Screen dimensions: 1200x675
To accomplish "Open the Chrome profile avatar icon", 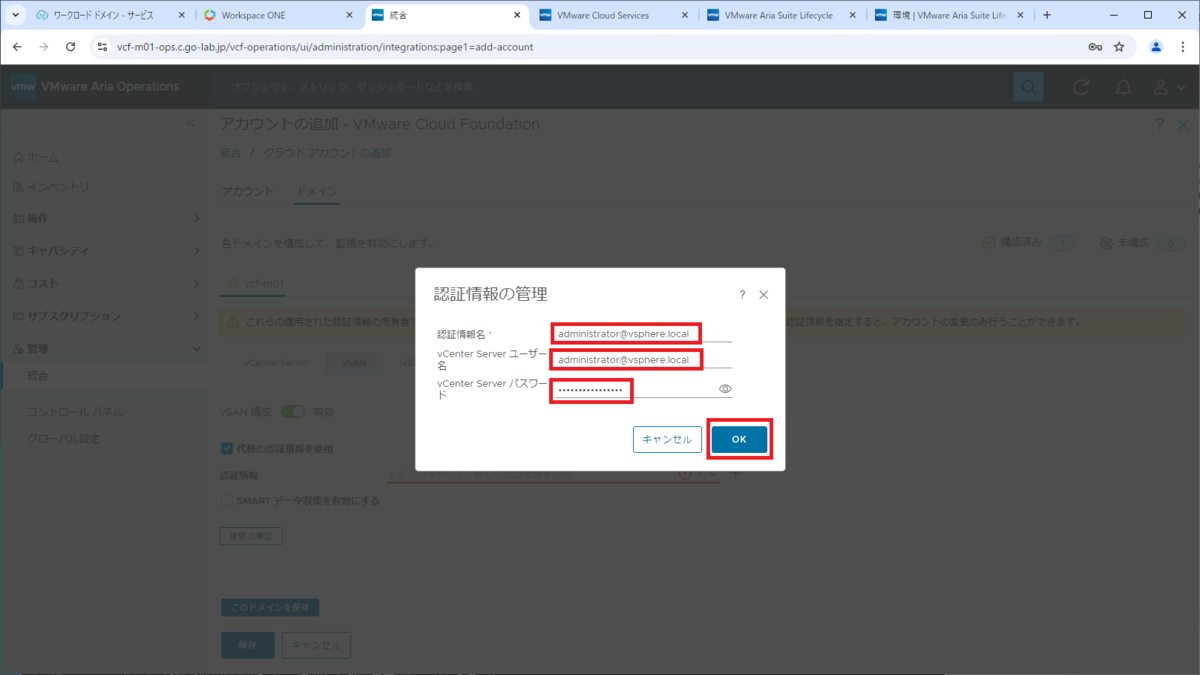I will [1156, 47].
